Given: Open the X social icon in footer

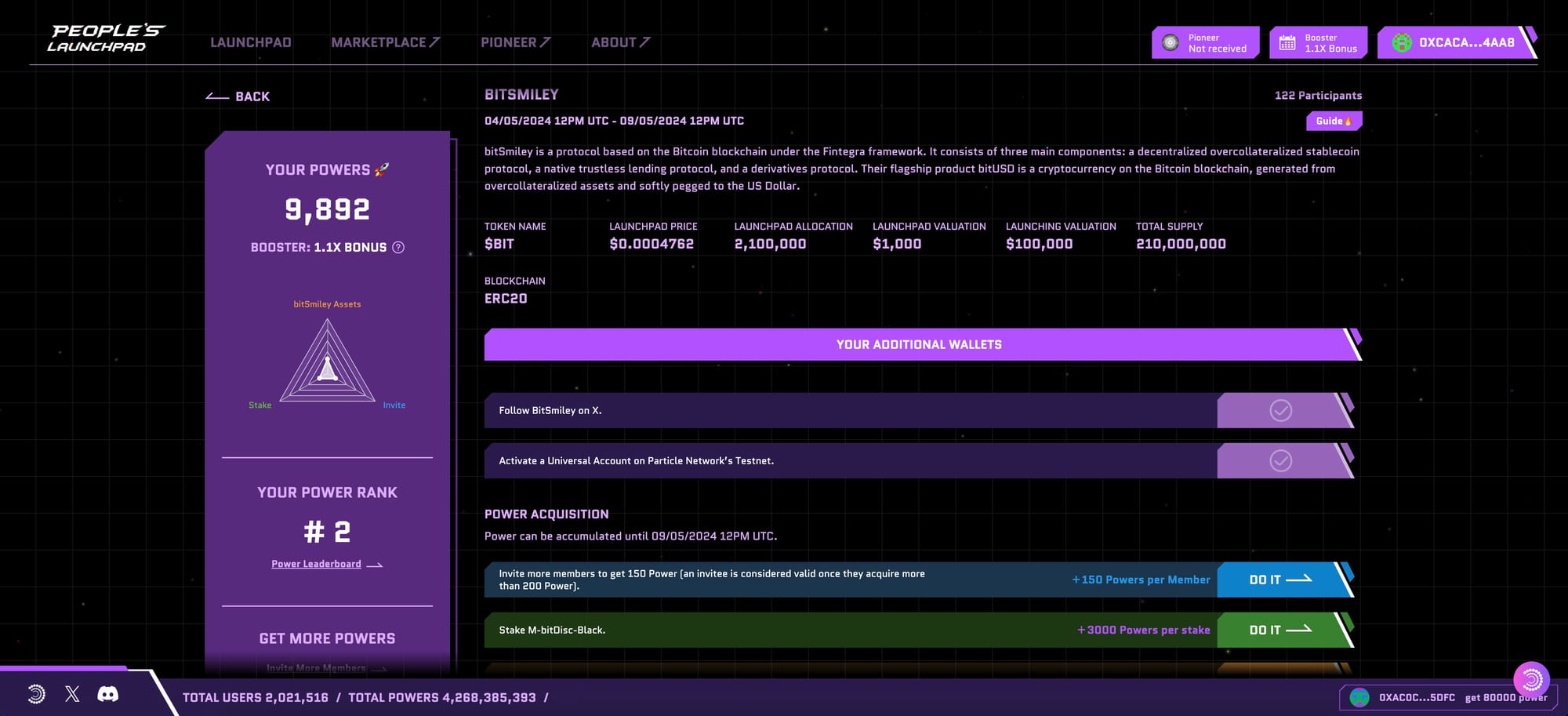Looking at the screenshot, I should click(x=72, y=694).
